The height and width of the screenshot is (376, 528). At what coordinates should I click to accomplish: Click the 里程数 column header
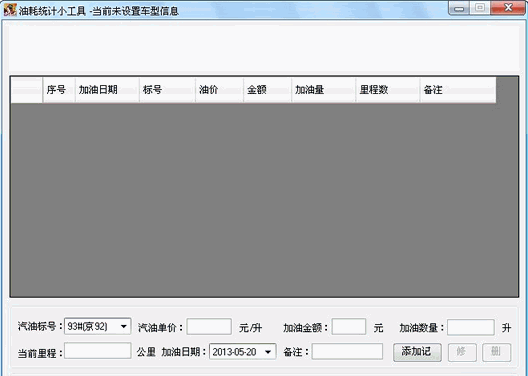click(388, 90)
